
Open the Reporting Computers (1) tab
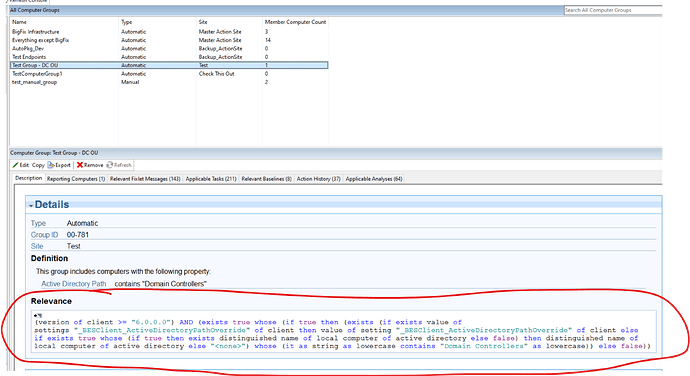[76, 179]
